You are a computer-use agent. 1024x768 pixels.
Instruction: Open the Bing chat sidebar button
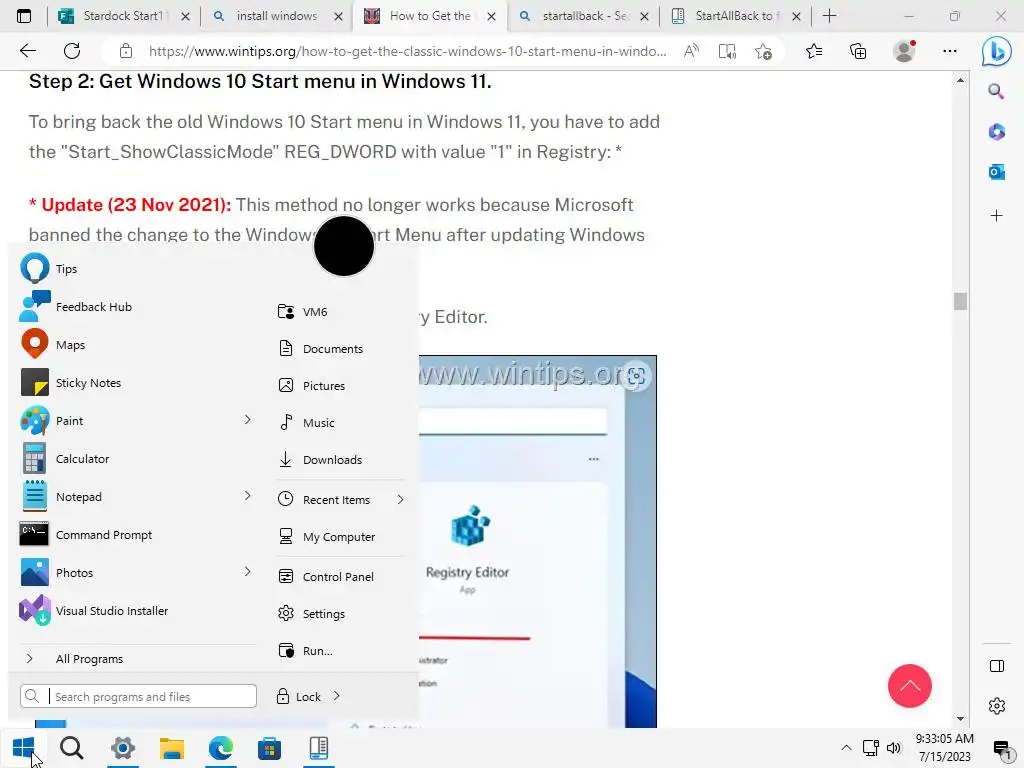click(x=997, y=51)
